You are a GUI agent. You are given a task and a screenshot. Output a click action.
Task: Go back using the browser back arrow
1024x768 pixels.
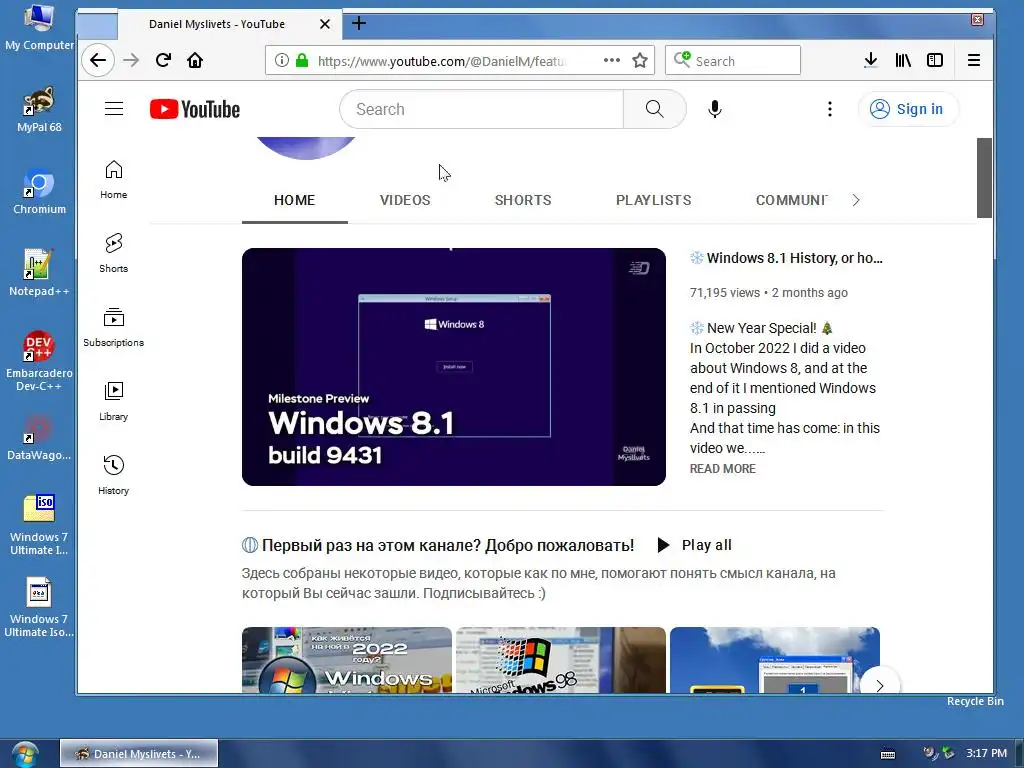tap(98, 61)
